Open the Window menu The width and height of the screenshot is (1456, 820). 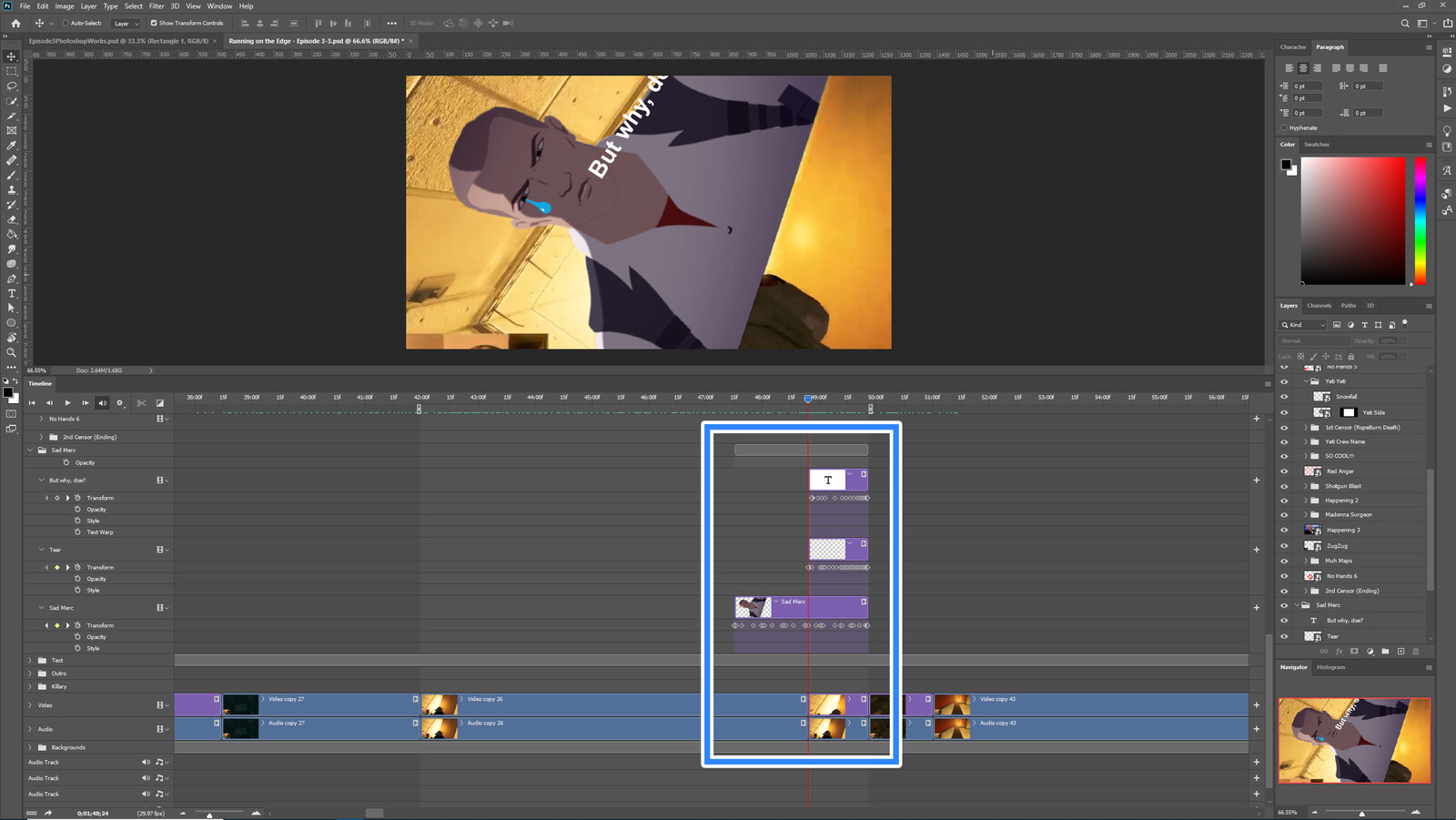tap(219, 5)
